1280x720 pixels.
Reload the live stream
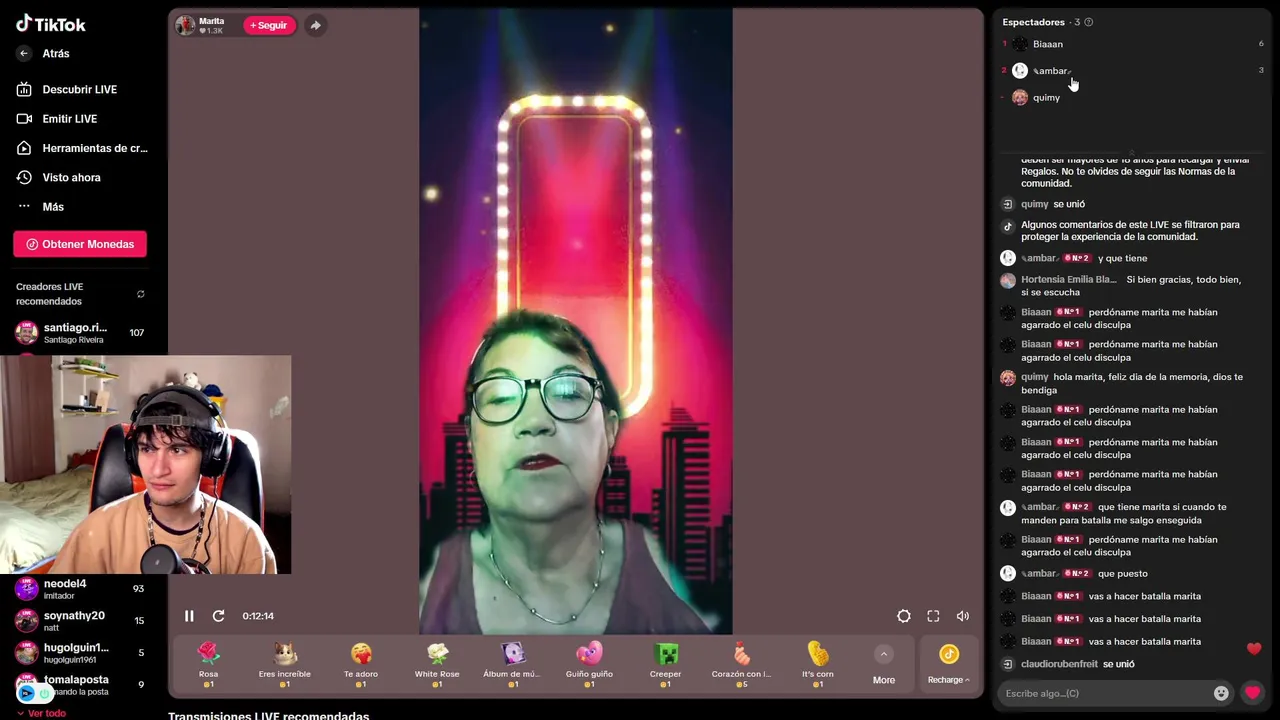(x=219, y=616)
